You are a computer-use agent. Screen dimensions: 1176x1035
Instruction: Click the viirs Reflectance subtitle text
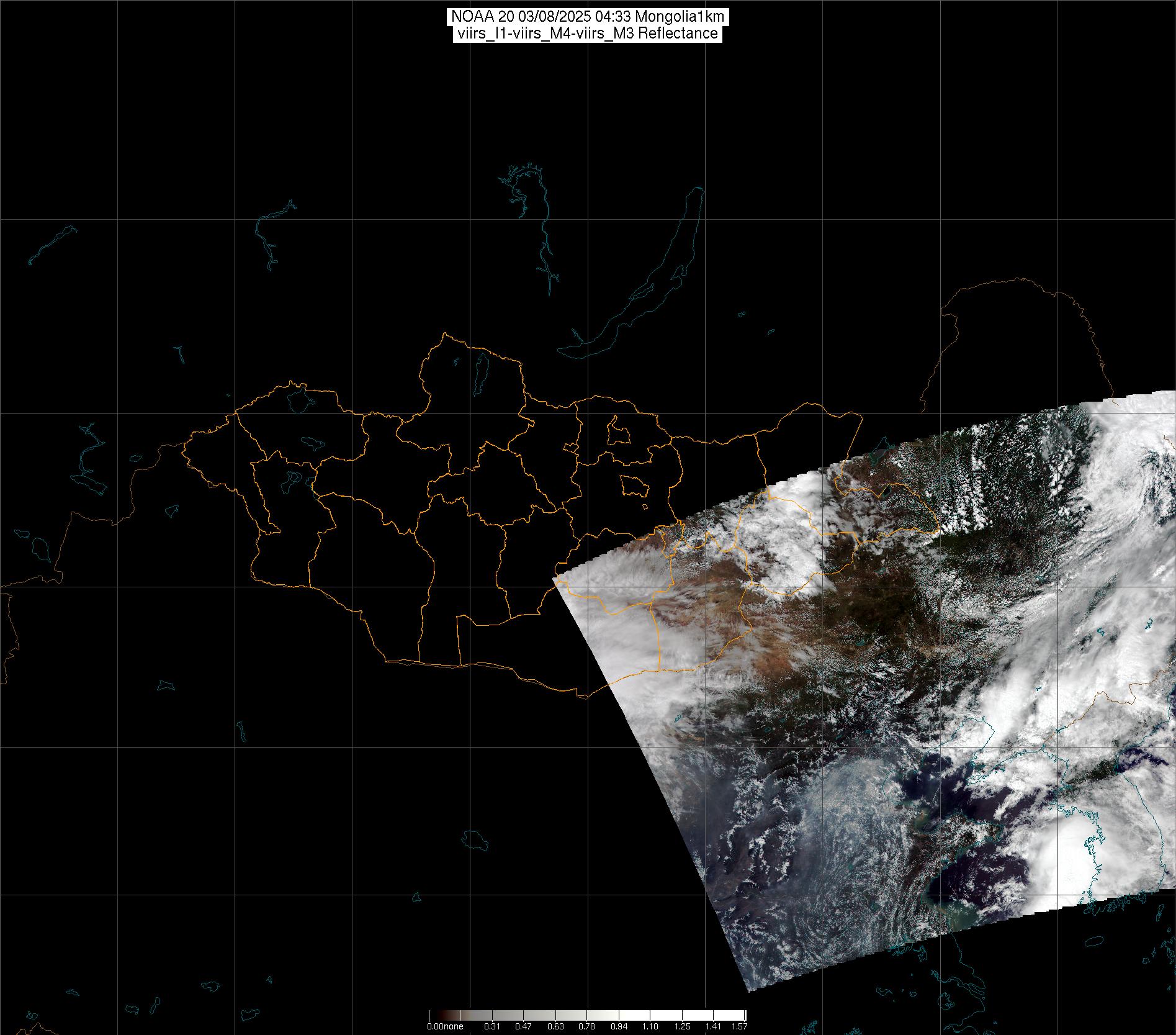coord(587,34)
